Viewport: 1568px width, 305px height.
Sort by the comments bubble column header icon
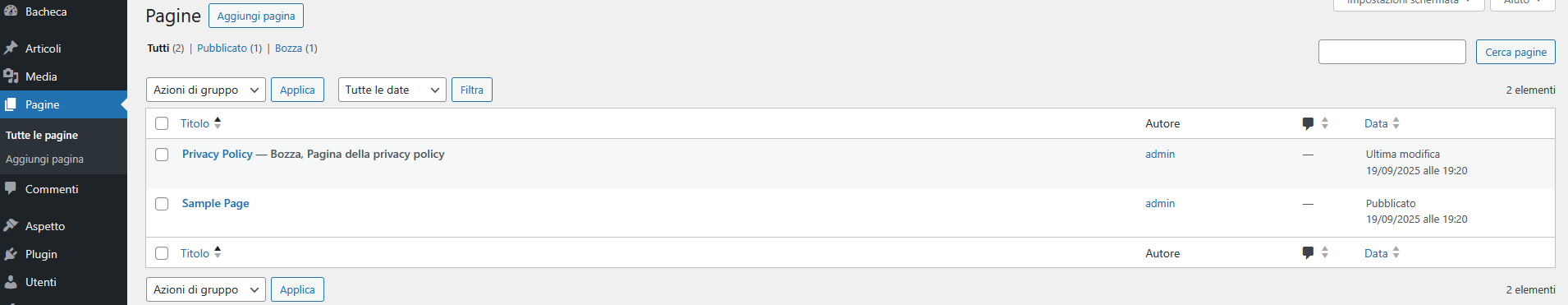pyautogui.click(x=1308, y=123)
